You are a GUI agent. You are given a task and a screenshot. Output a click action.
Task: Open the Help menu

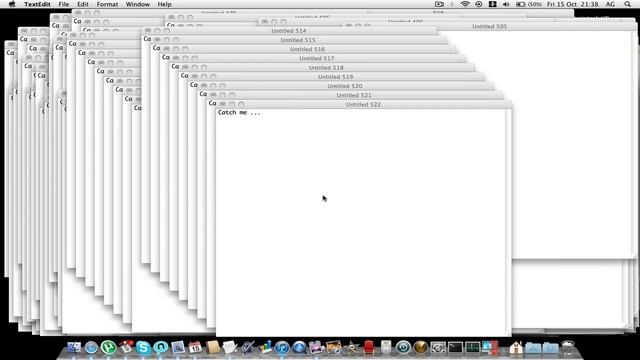click(x=164, y=4)
